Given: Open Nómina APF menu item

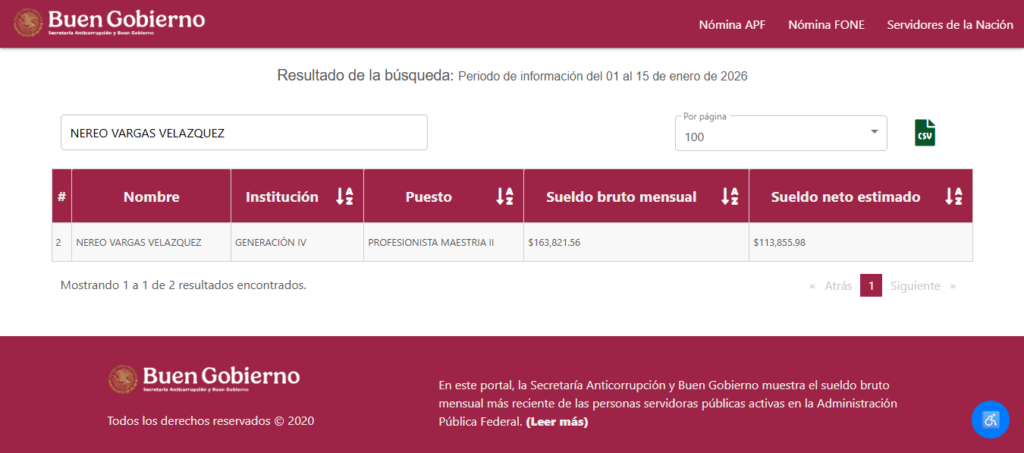Looking at the screenshot, I should click(731, 25).
